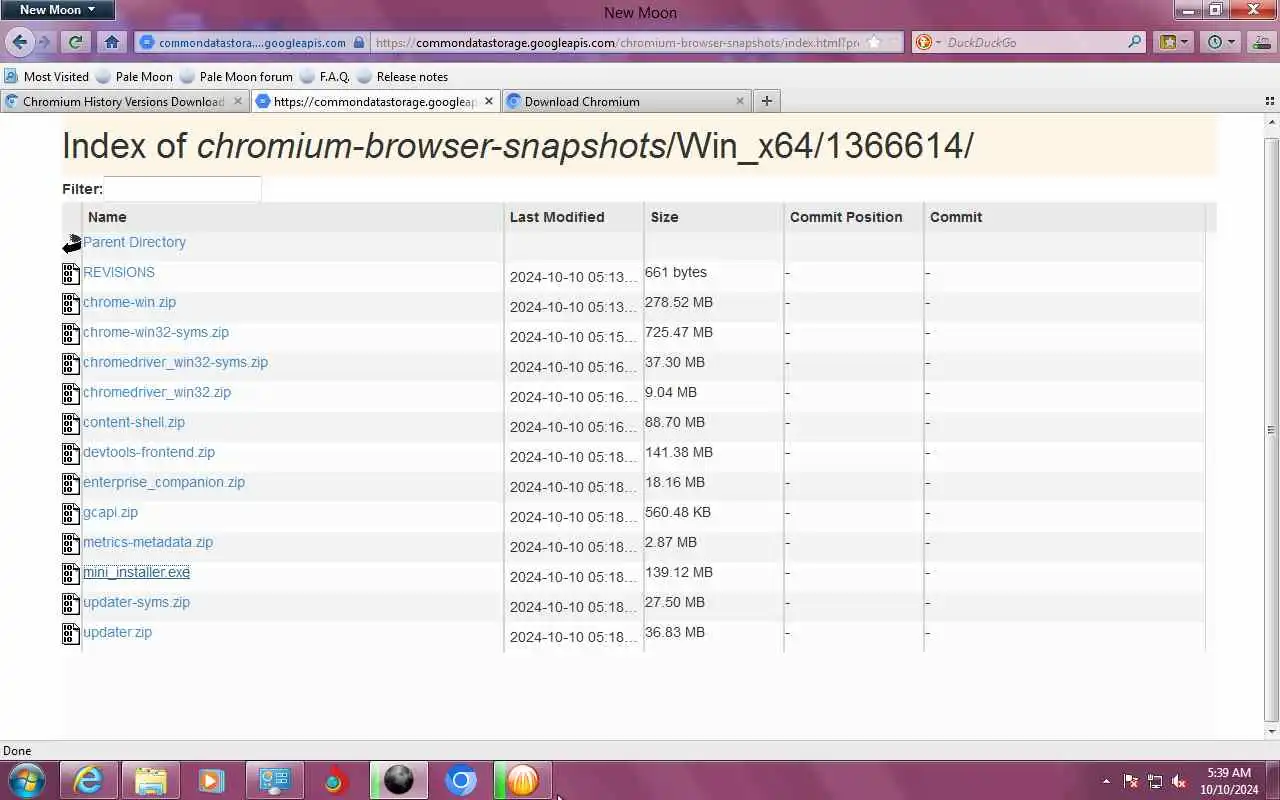Open the bookmarks toolbar menu button

pos(1173,42)
